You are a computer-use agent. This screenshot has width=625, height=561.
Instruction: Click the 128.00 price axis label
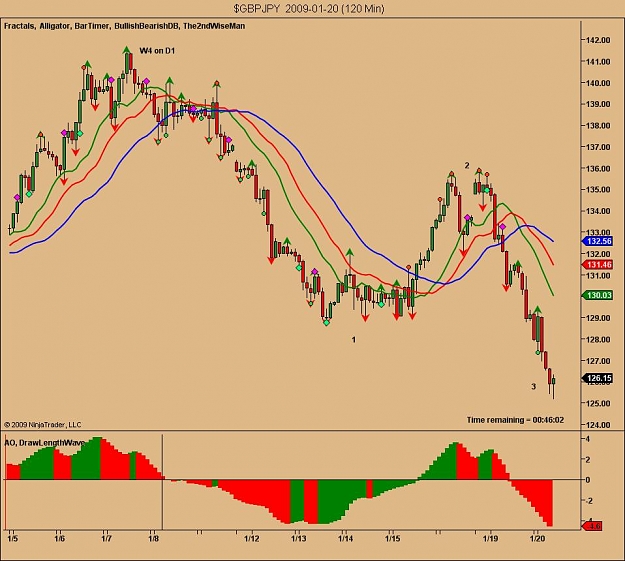click(598, 339)
